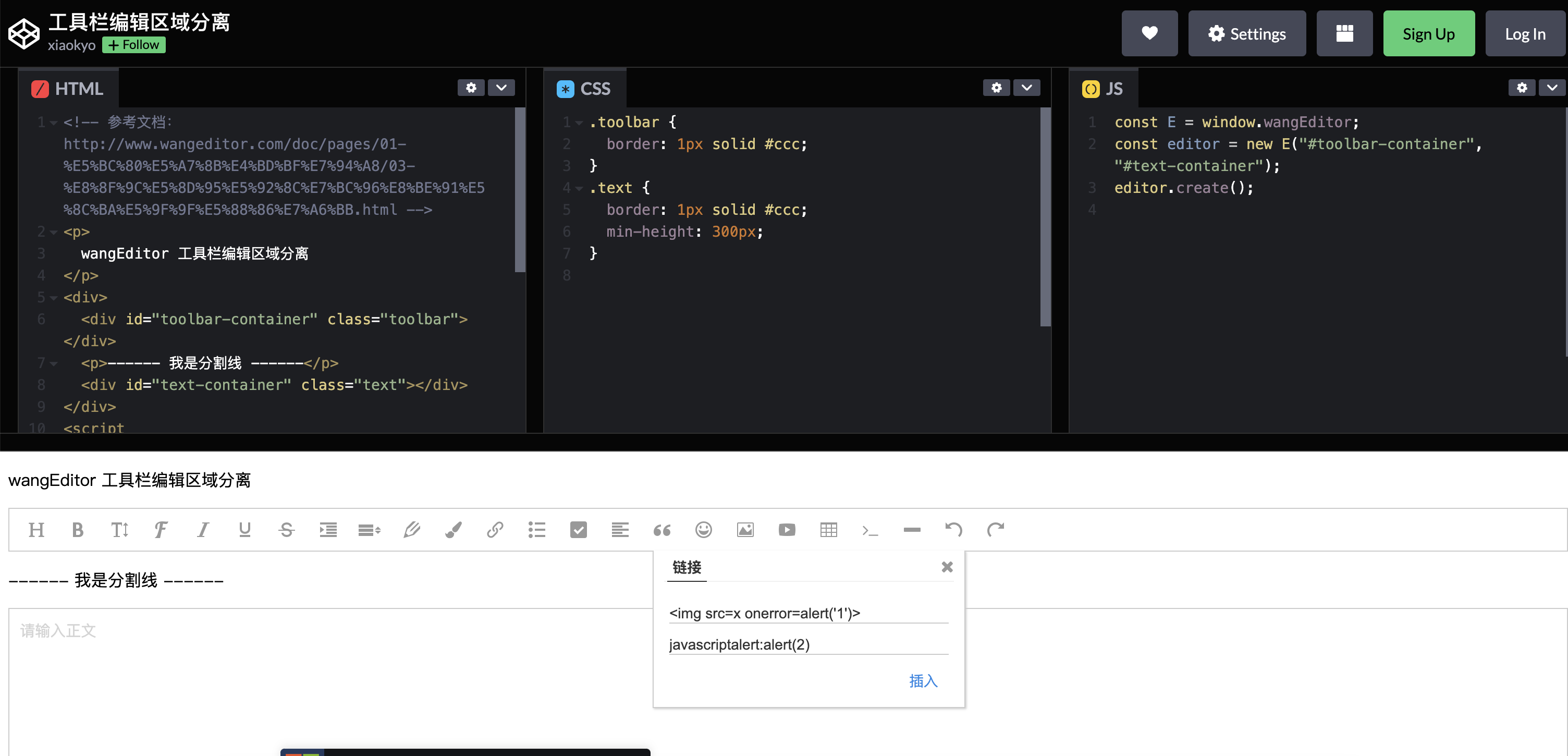Expand the CSS panel dropdown chevron
Screen dimensions: 1568x756
tap(1027, 88)
